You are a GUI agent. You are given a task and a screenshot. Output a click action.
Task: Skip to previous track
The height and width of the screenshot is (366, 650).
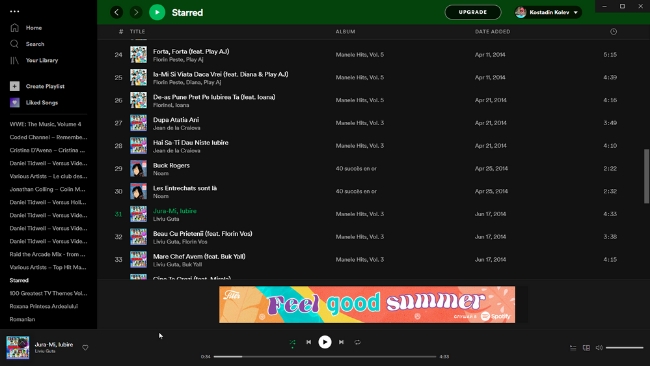(308, 342)
